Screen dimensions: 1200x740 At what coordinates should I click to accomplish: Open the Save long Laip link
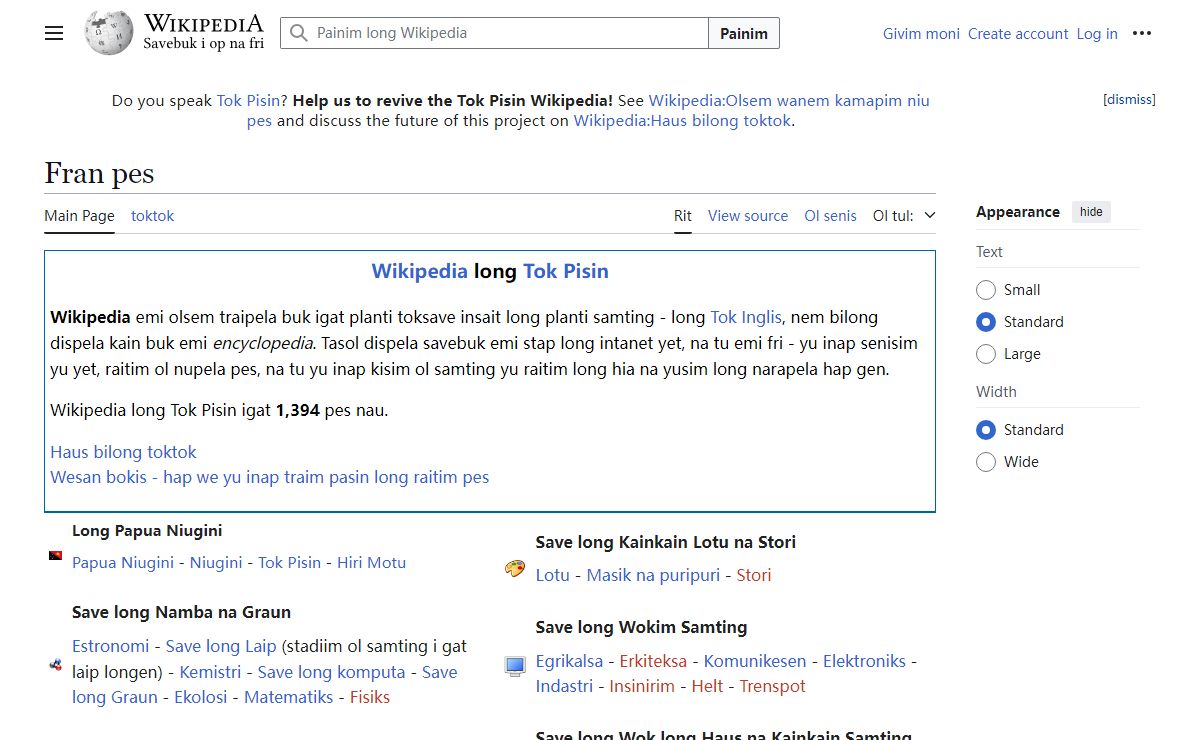220,646
